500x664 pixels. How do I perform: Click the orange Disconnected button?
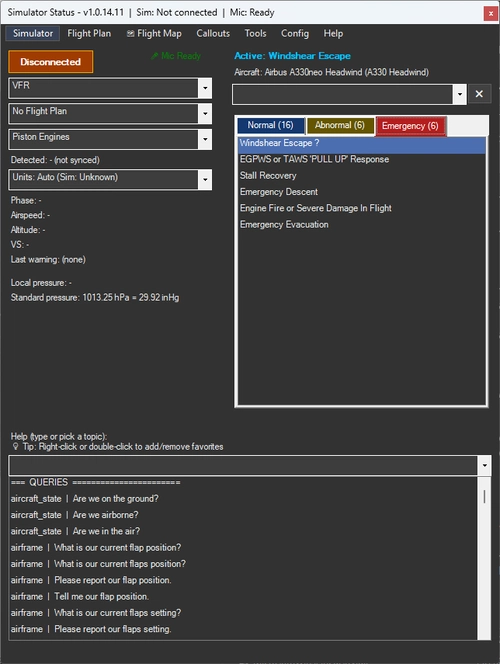[x=50, y=62]
